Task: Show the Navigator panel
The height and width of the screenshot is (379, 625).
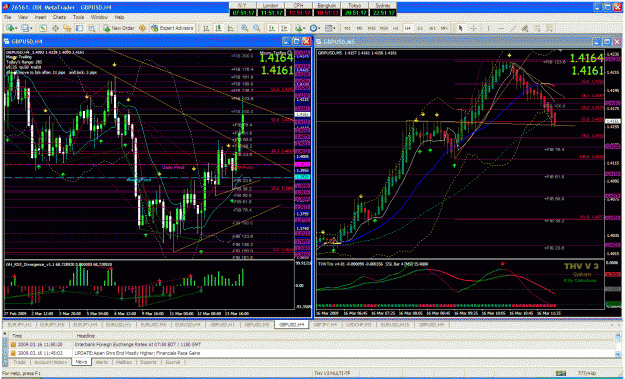Action: (x=67, y=28)
